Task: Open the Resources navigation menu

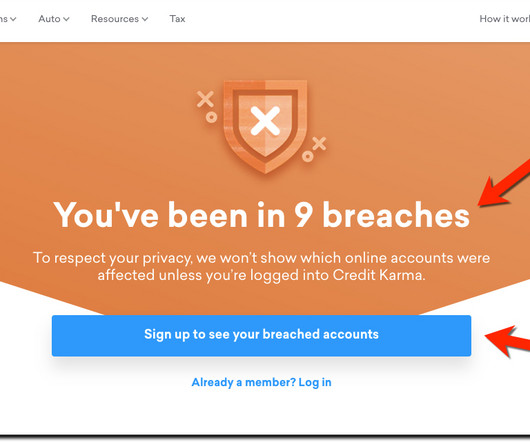Action: (120, 19)
